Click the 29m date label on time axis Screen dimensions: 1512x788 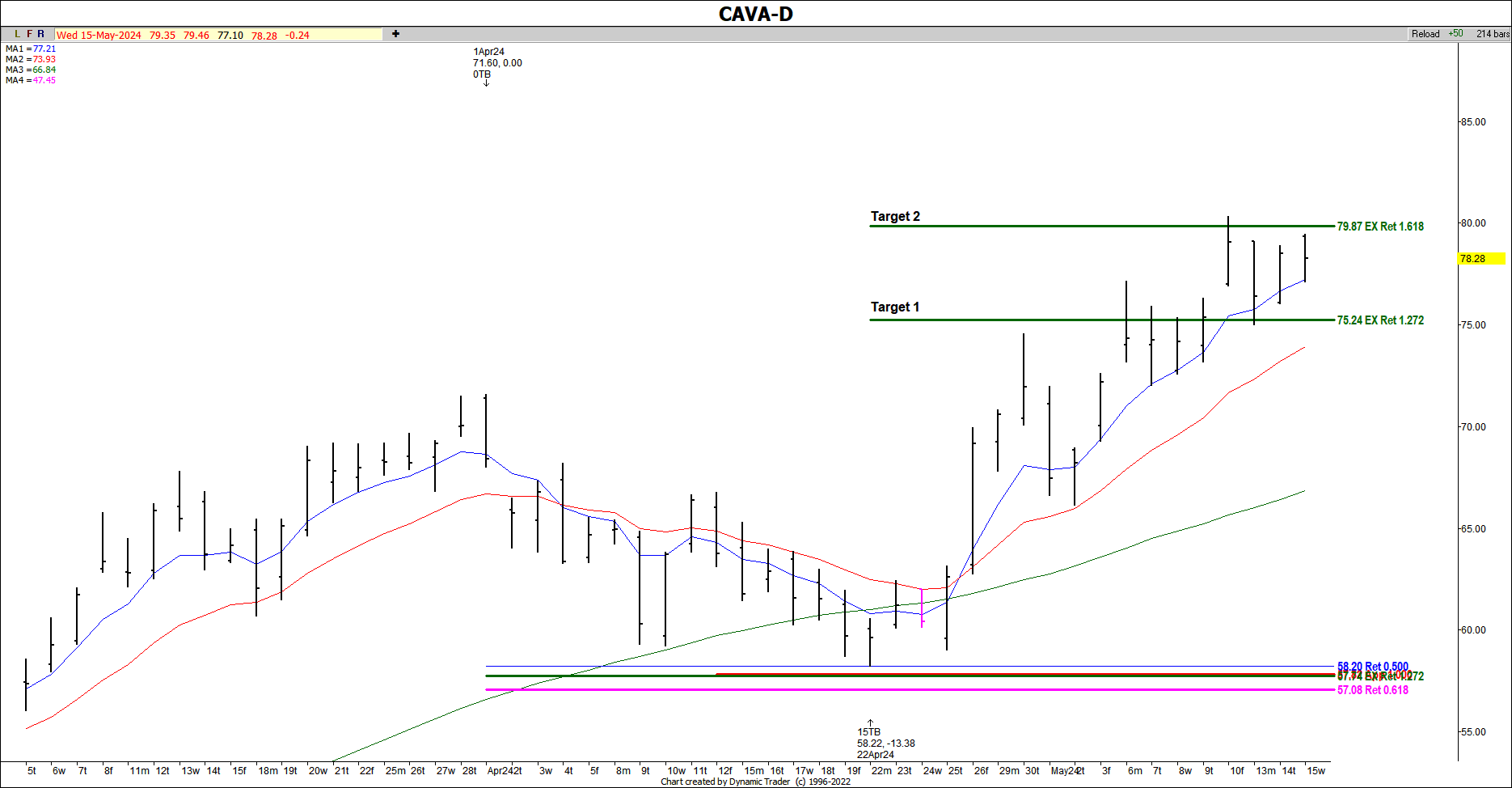click(1009, 771)
